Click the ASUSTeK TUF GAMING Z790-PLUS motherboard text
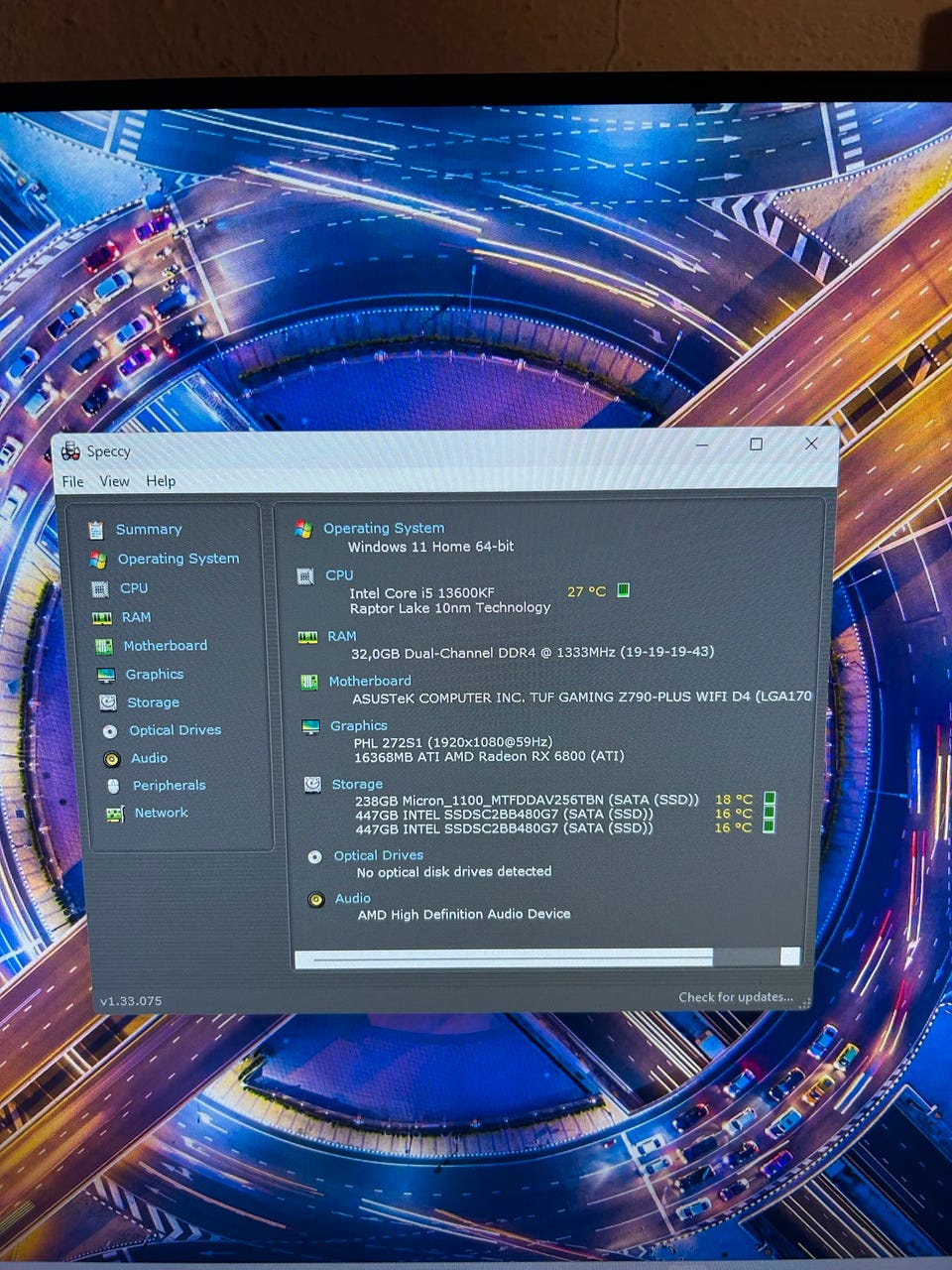Image resolution: width=952 pixels, height=1270 pixels. (x=582, y=698)
